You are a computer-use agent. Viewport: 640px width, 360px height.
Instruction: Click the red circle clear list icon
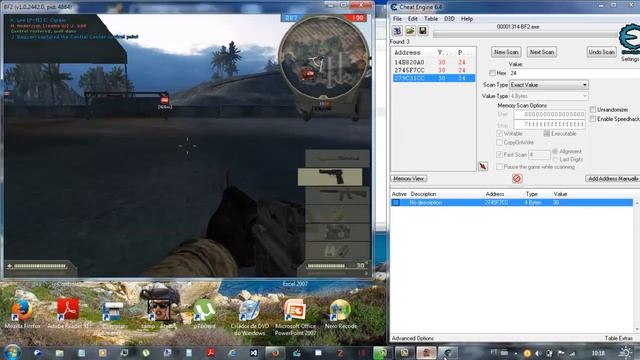point(517,178)
